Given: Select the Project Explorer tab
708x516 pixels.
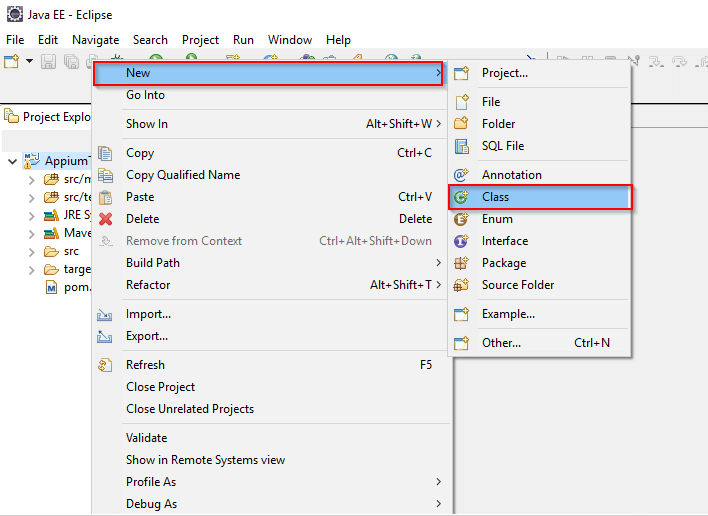Looking at the screenshot, I should click(50, 117).
